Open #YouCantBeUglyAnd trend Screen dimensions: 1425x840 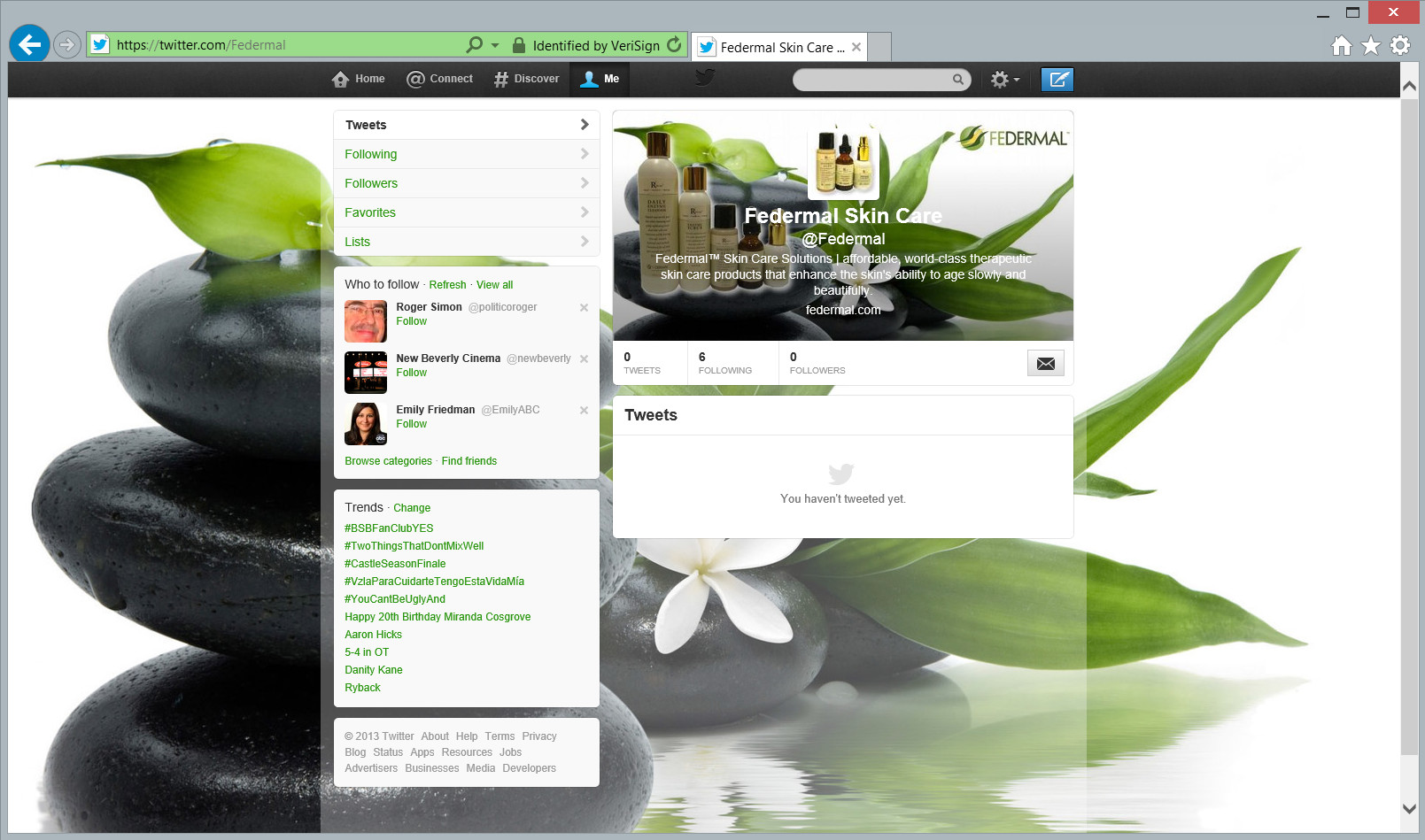[395, 599]
